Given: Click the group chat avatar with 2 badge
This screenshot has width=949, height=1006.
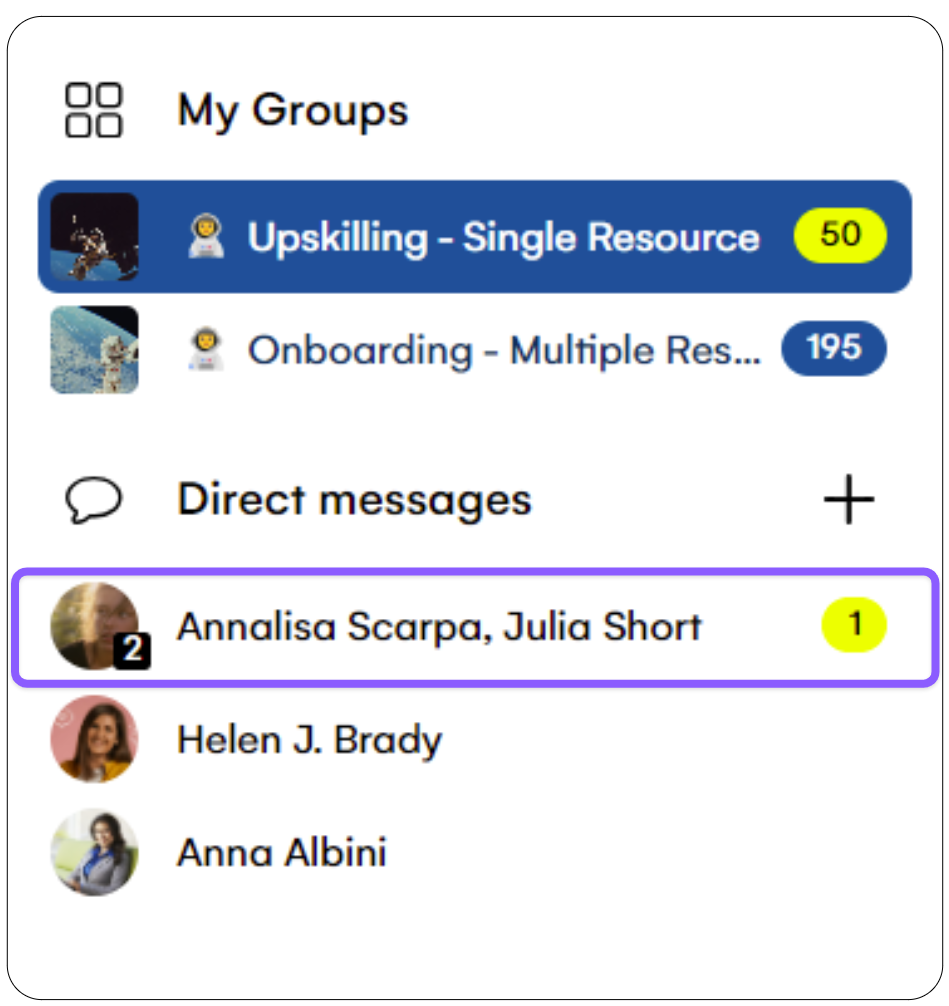Looking at the screenshot, I should (98, 627).
